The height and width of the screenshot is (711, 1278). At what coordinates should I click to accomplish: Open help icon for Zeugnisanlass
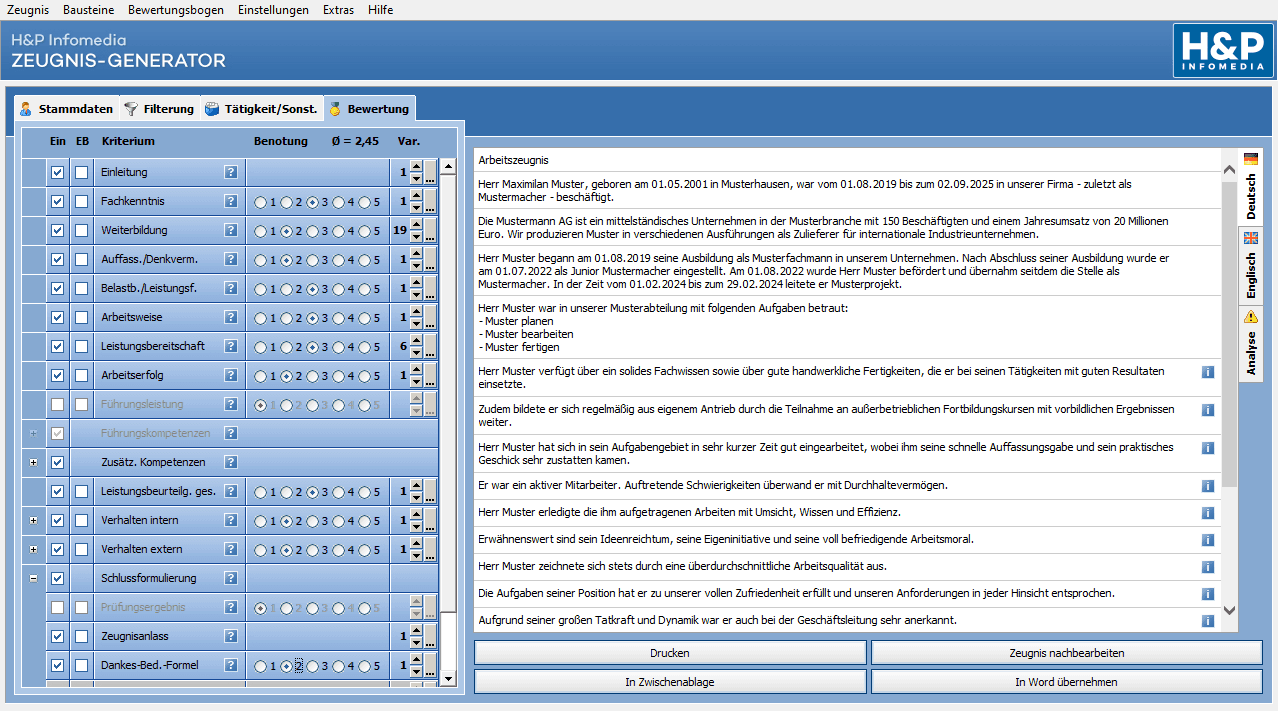coord(230,636)
